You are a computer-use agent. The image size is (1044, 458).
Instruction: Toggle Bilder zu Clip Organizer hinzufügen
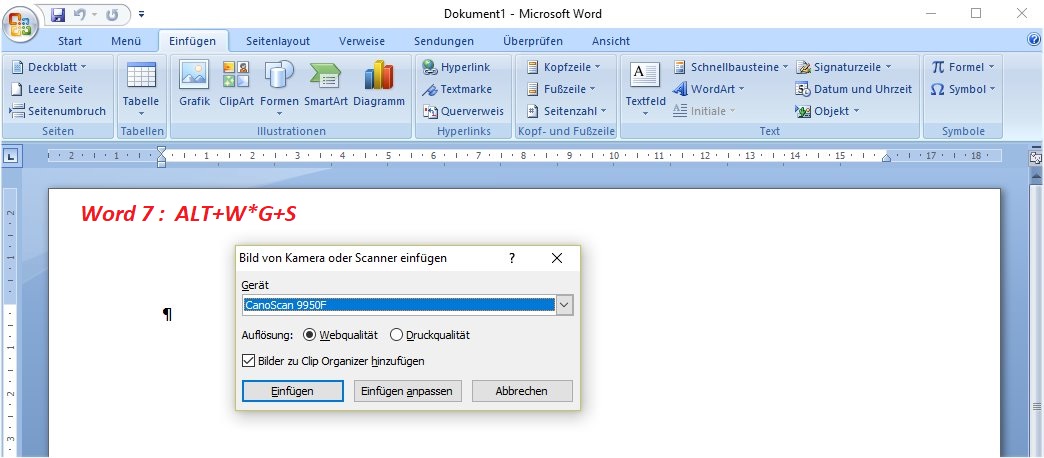[x=333, y=361]
